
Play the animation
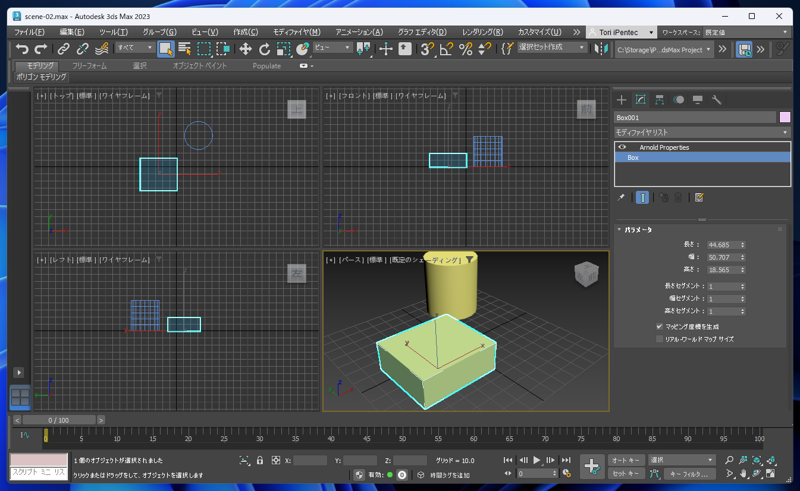click(536, 460)
